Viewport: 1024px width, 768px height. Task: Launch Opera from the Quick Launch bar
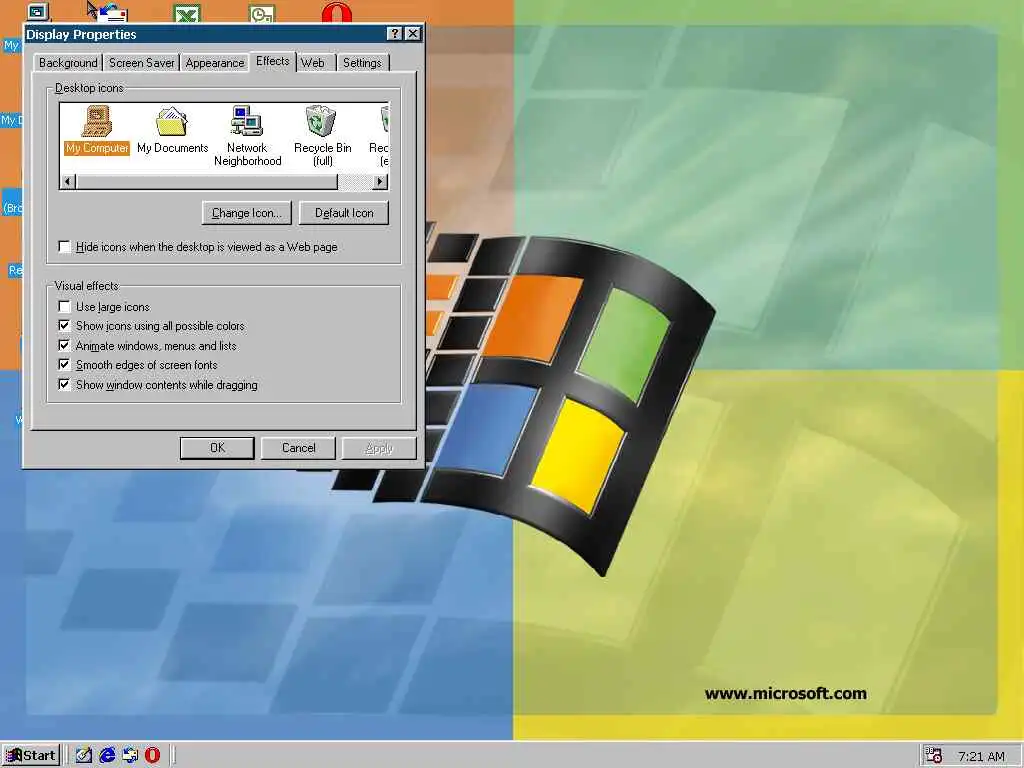(x=152, y=756)
